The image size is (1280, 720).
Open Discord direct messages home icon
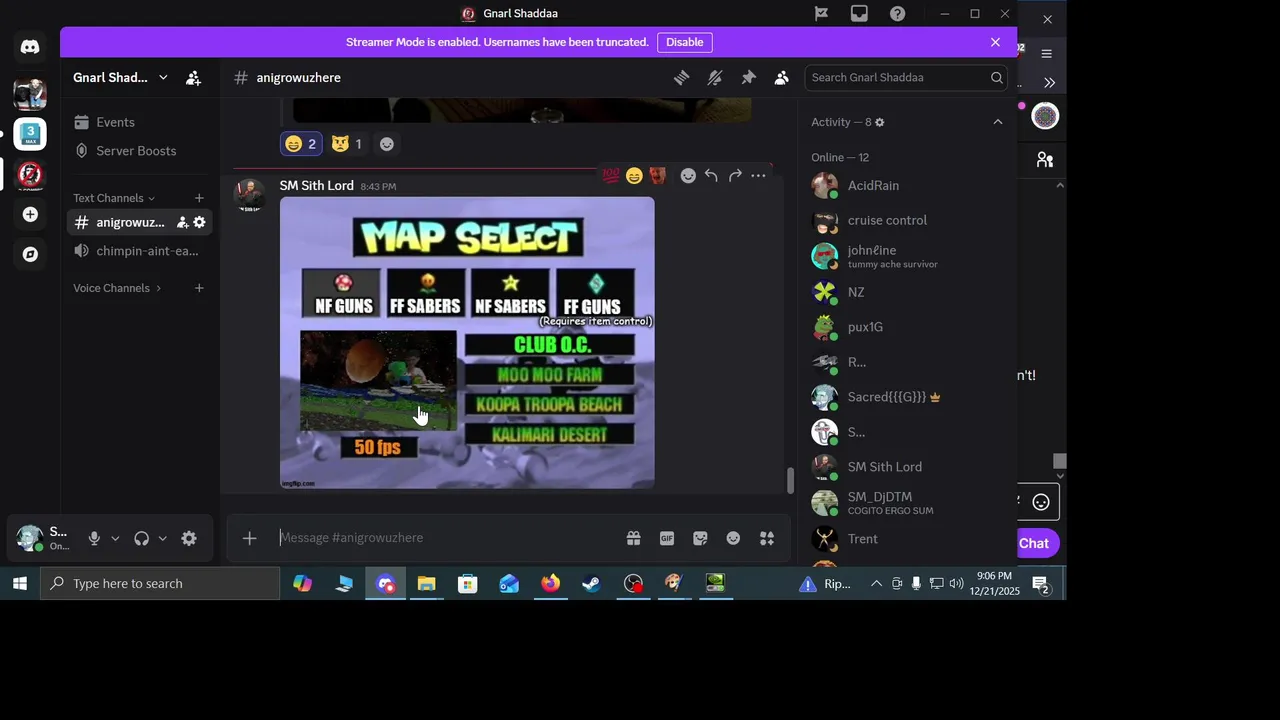point(30,47)
